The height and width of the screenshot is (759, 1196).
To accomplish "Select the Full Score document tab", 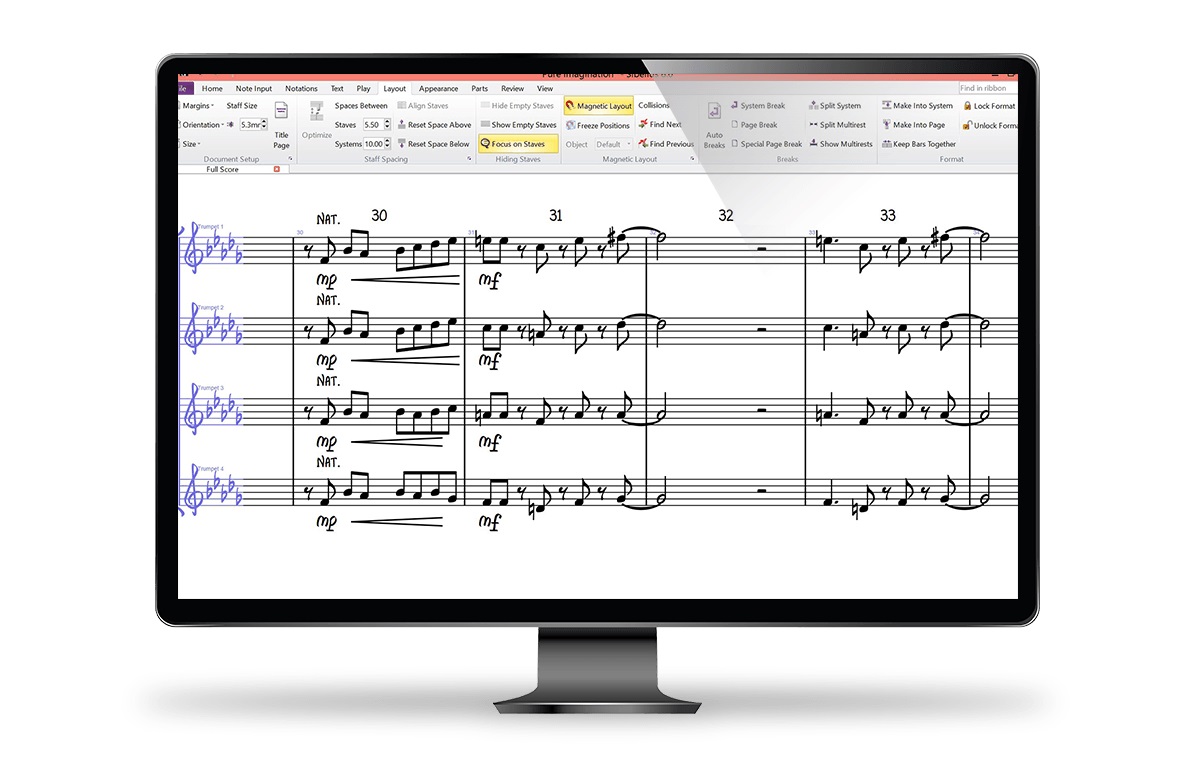I will pos(223,169).
